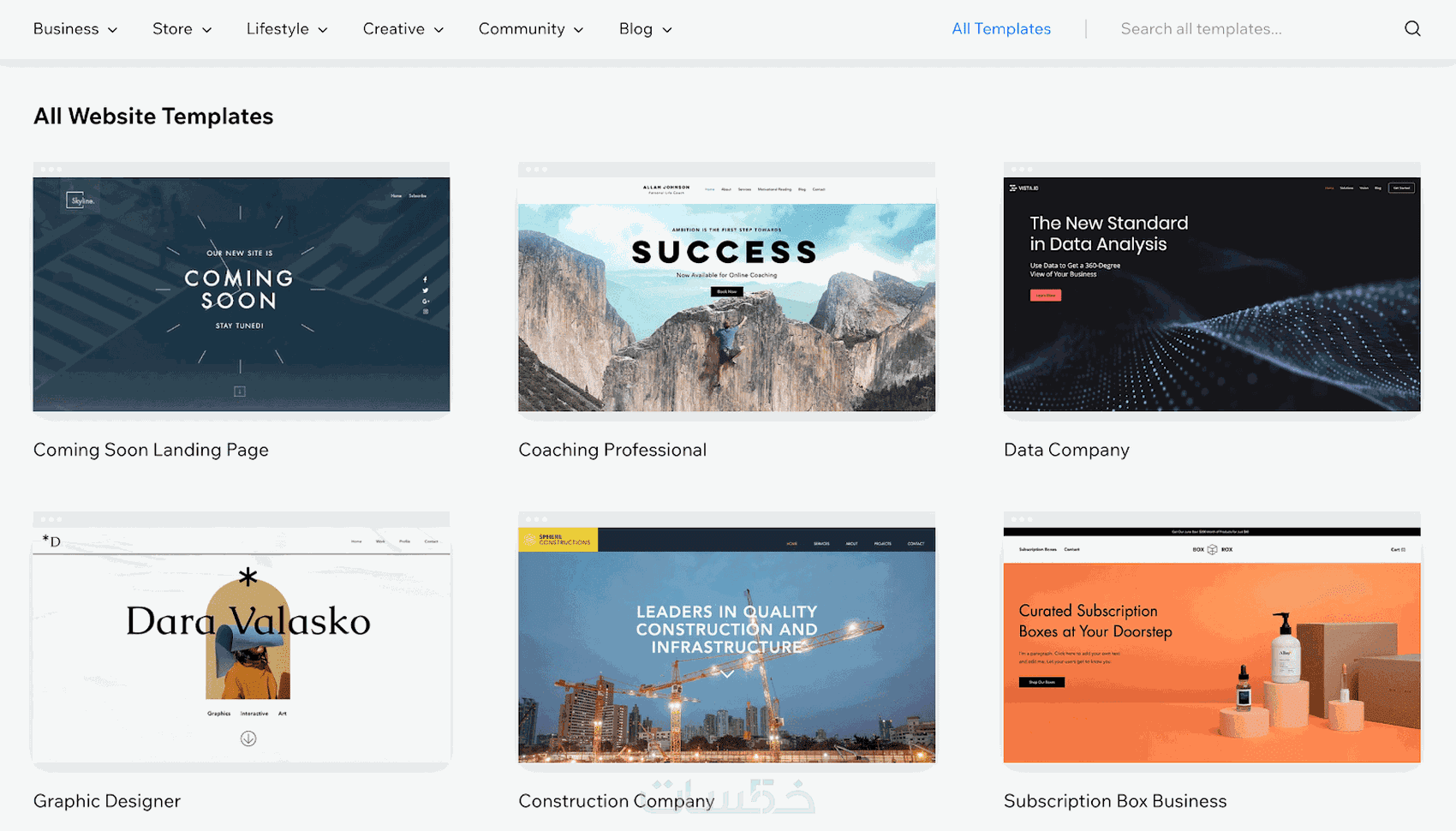1456x831 pixels.
Task: Open the Store category menu
Action: click(x=172, y=29)
